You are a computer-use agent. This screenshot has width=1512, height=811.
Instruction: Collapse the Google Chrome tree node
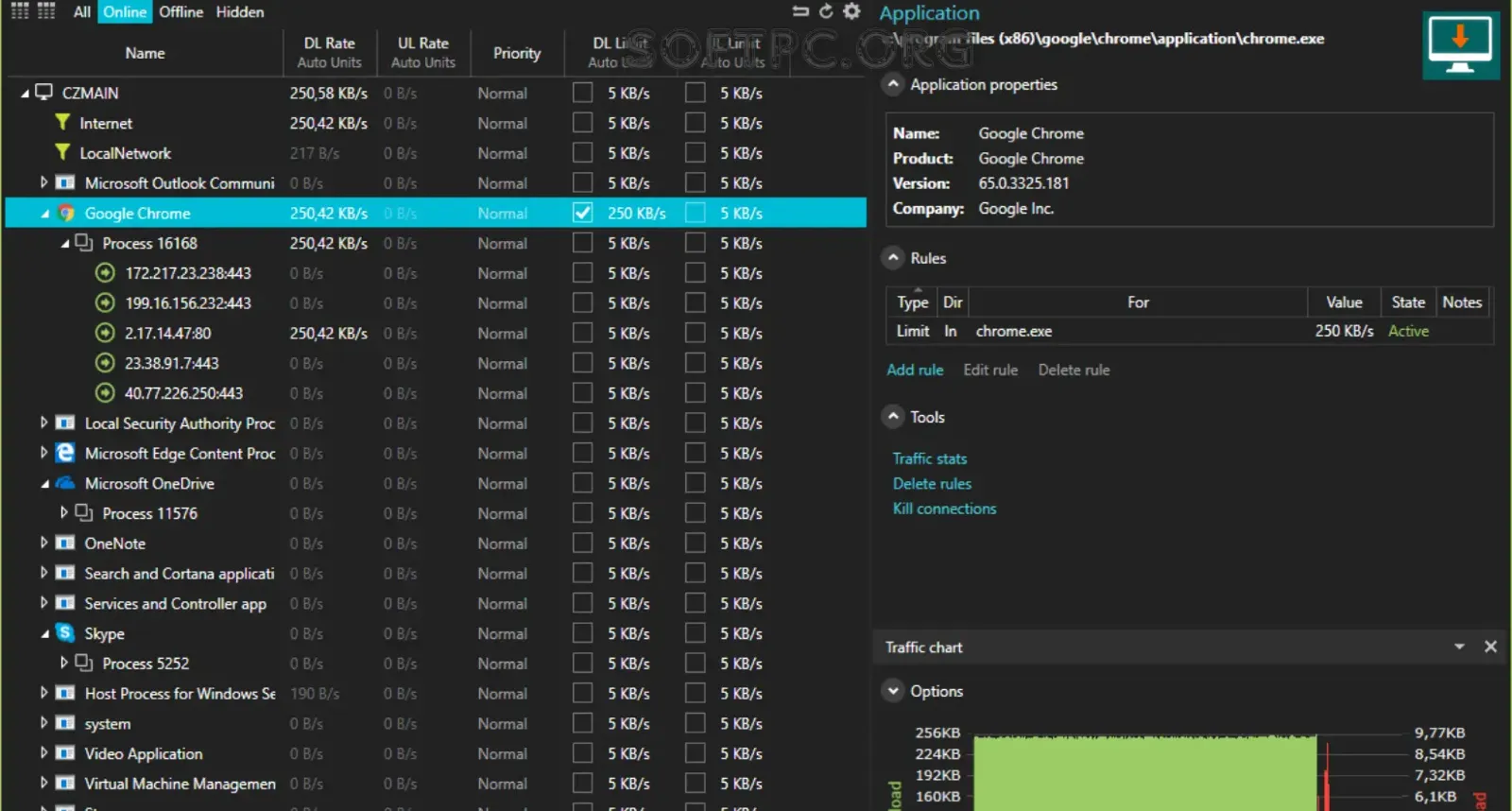pyautogui.click(x=44, y=214)
